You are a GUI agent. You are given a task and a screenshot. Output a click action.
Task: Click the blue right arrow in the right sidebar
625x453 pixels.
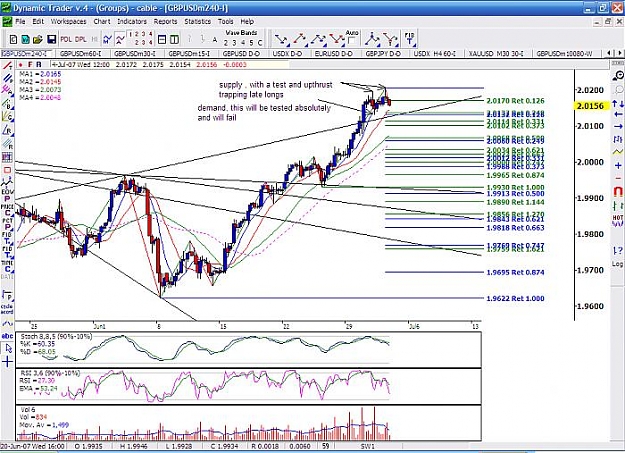pos(617,126)
